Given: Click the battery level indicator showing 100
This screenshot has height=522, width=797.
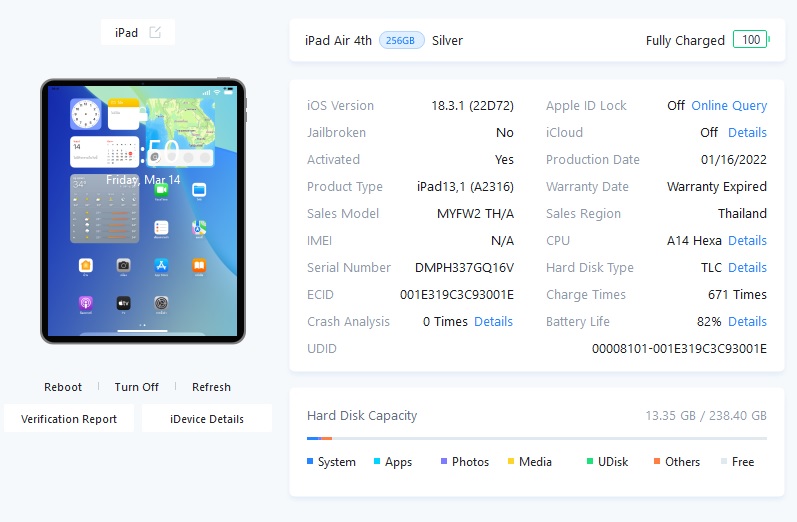Looking at the screenshot, I should (751, 40).
